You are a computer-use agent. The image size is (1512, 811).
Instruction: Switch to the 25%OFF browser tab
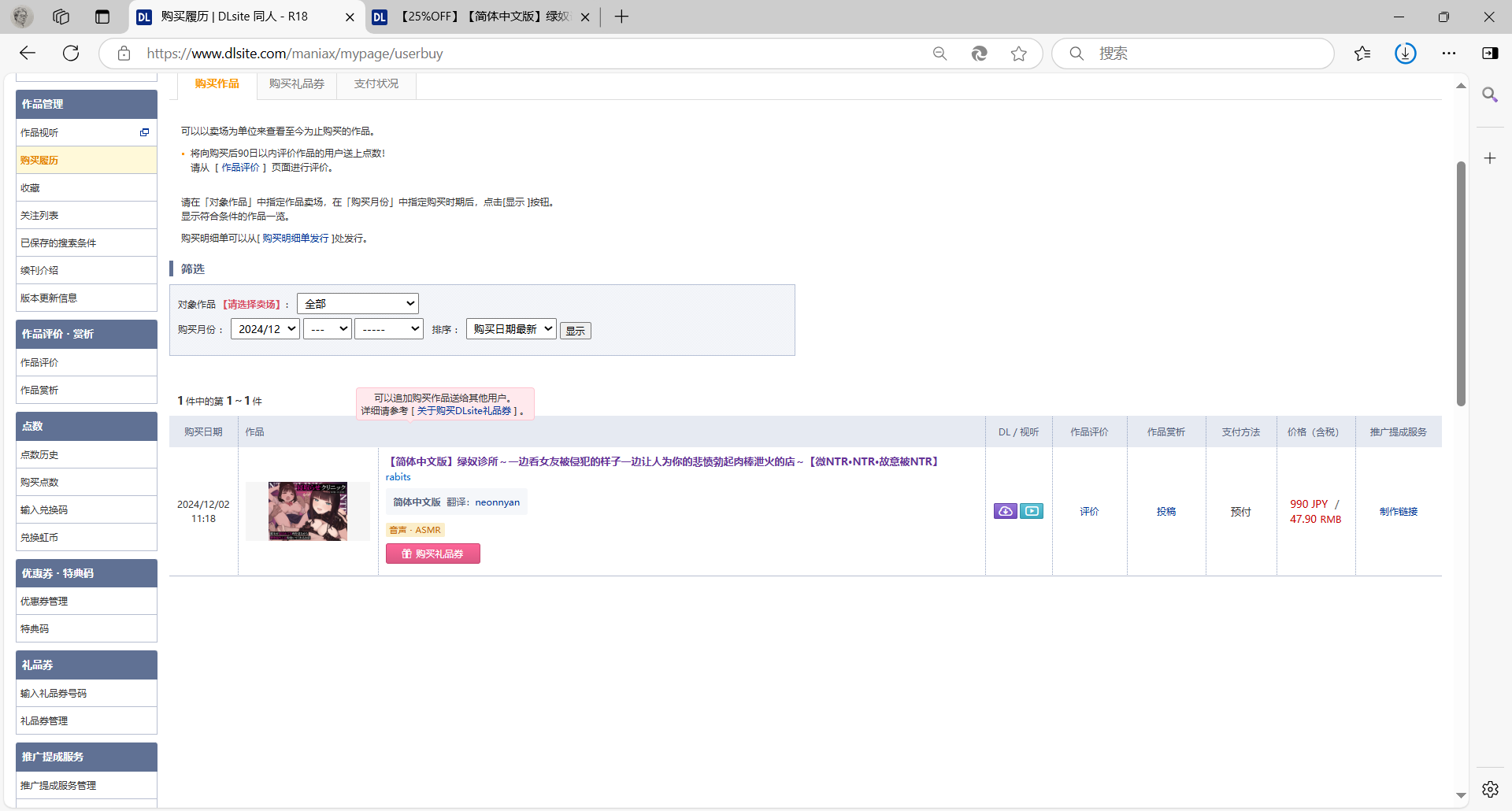tap(484, 17)
